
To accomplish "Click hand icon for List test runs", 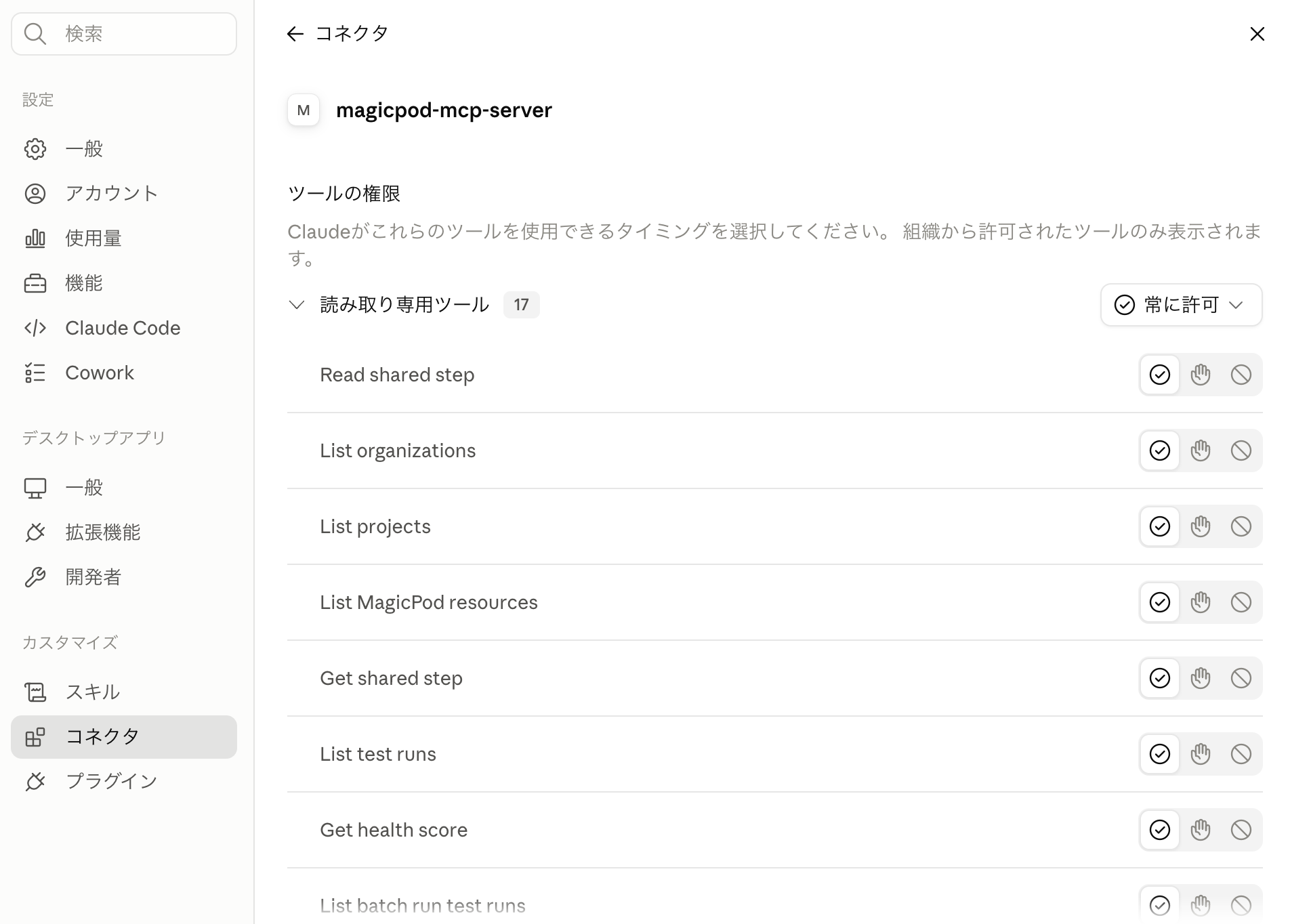I will click(1201, 754).
